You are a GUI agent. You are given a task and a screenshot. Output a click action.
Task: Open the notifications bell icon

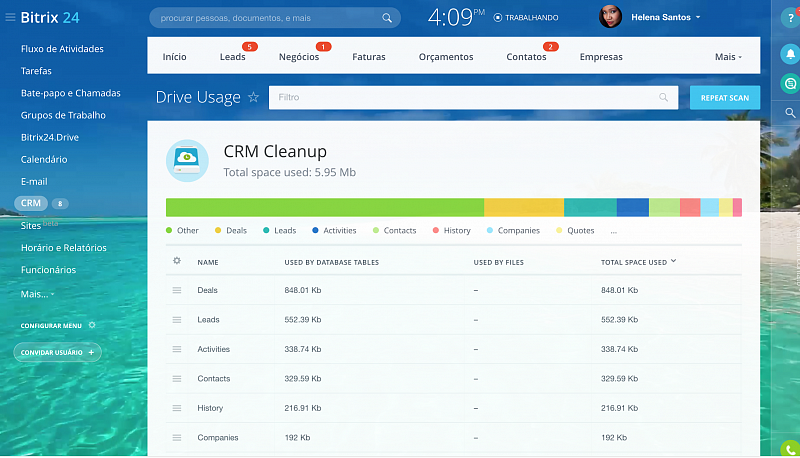(790, 54)
